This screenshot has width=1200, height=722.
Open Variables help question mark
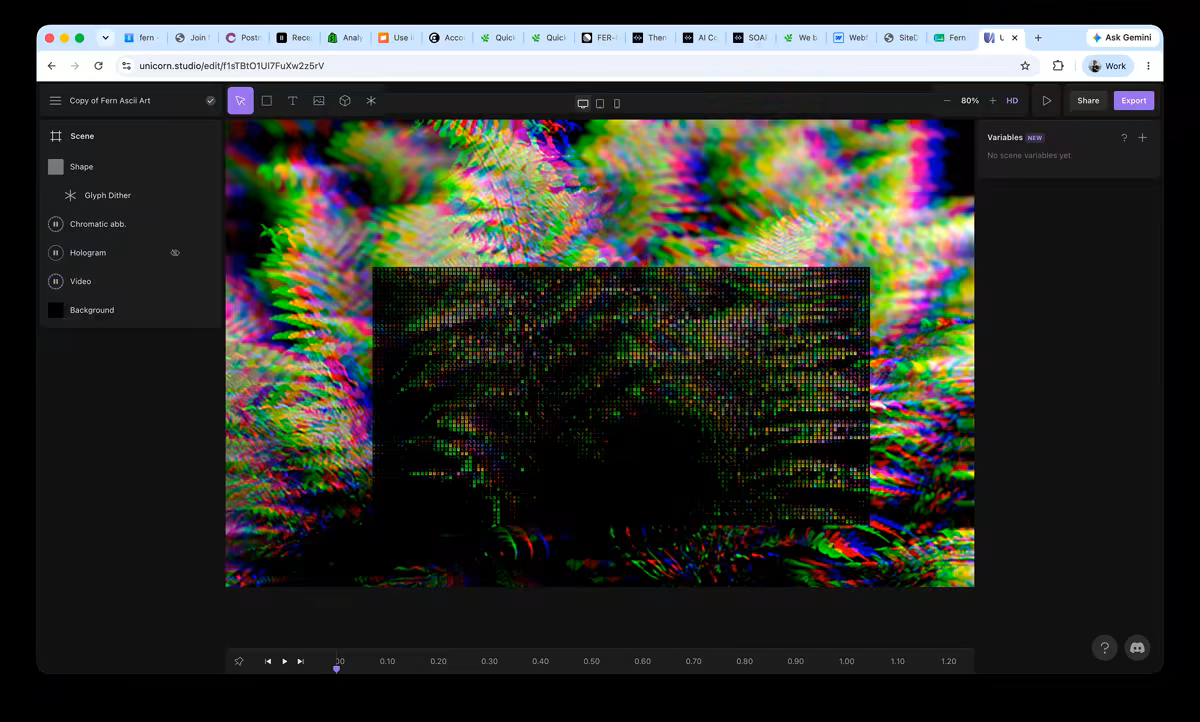(1124, 138)
